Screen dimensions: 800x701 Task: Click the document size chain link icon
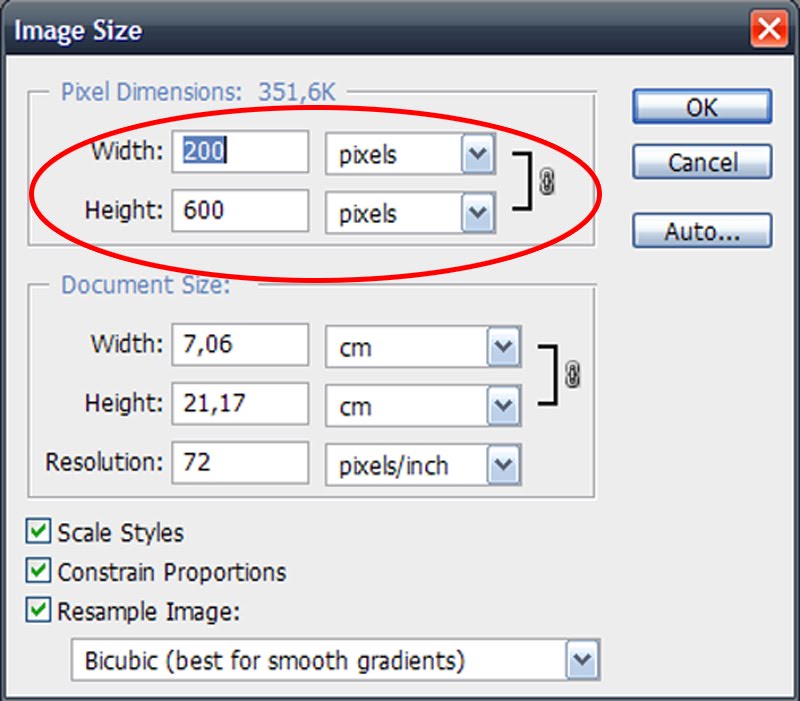pos(573,375)
